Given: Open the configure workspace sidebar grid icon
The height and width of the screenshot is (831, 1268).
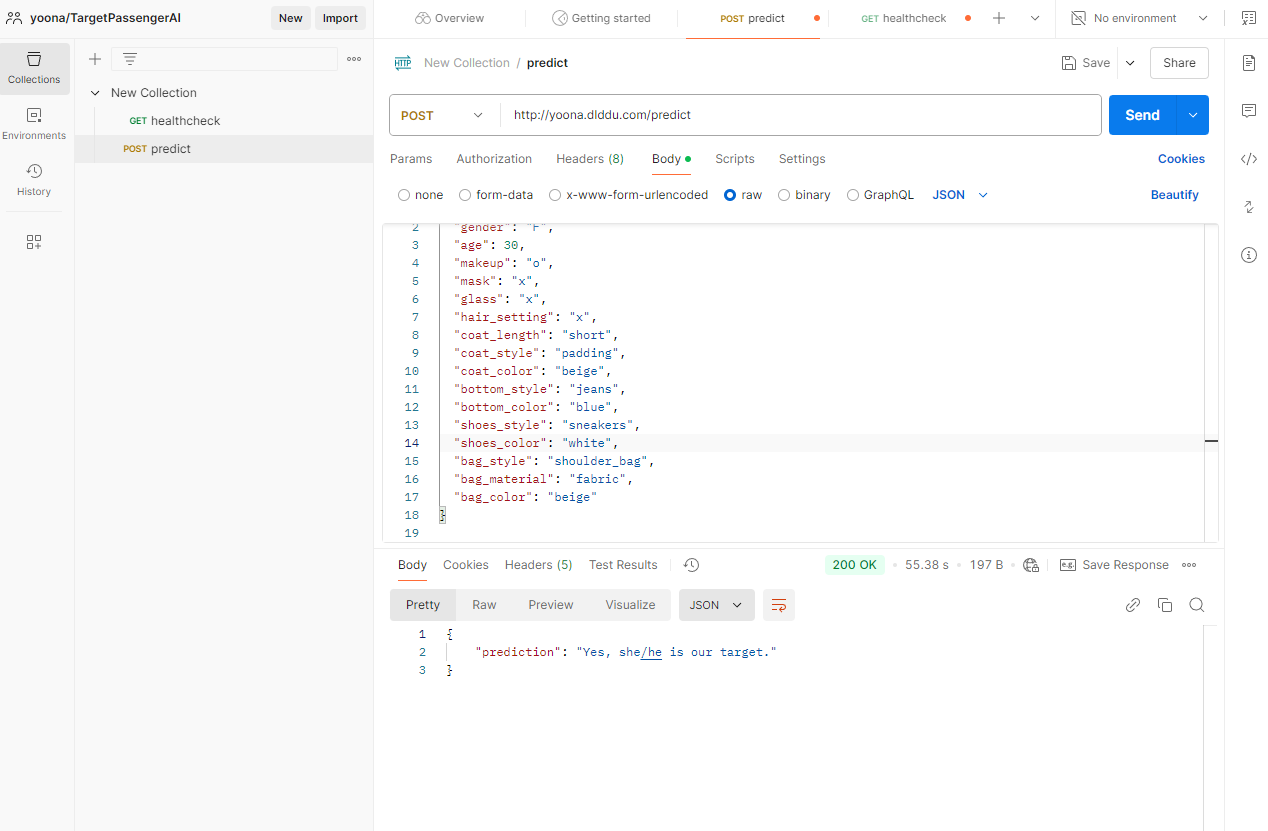Looking at the screenshot, I should [34, 242].
